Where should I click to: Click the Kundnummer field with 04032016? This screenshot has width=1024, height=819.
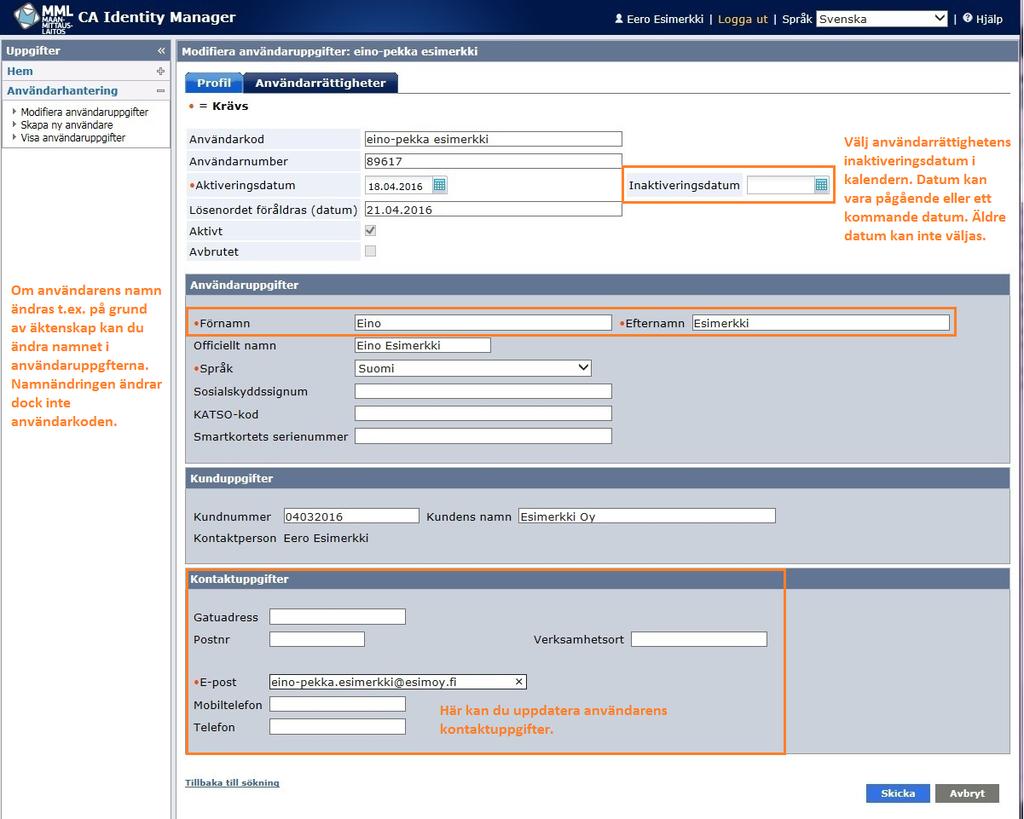pyautogui.click(x=351, y=517)
